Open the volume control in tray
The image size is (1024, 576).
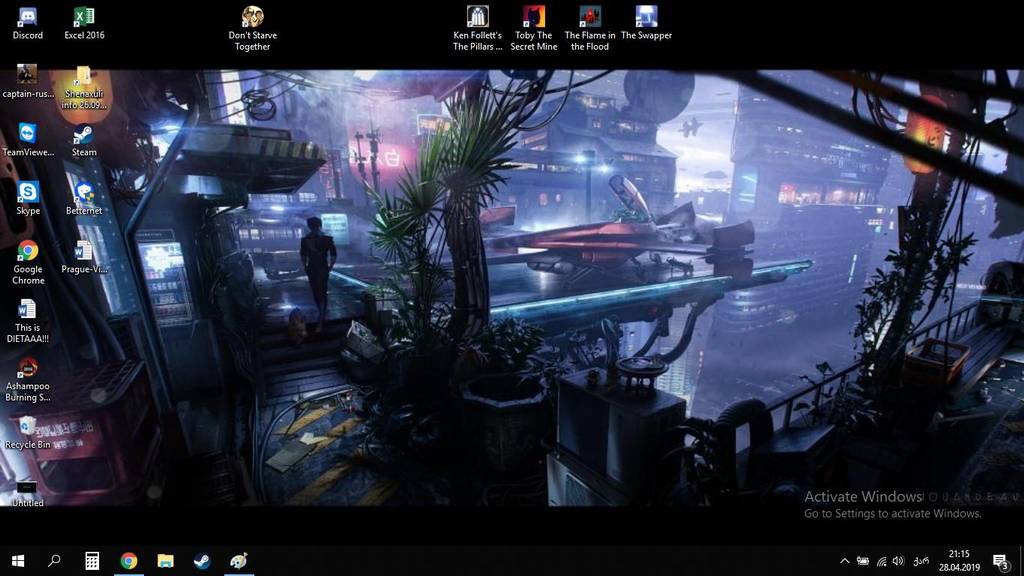pyautogui.click(x=899, y=561)
